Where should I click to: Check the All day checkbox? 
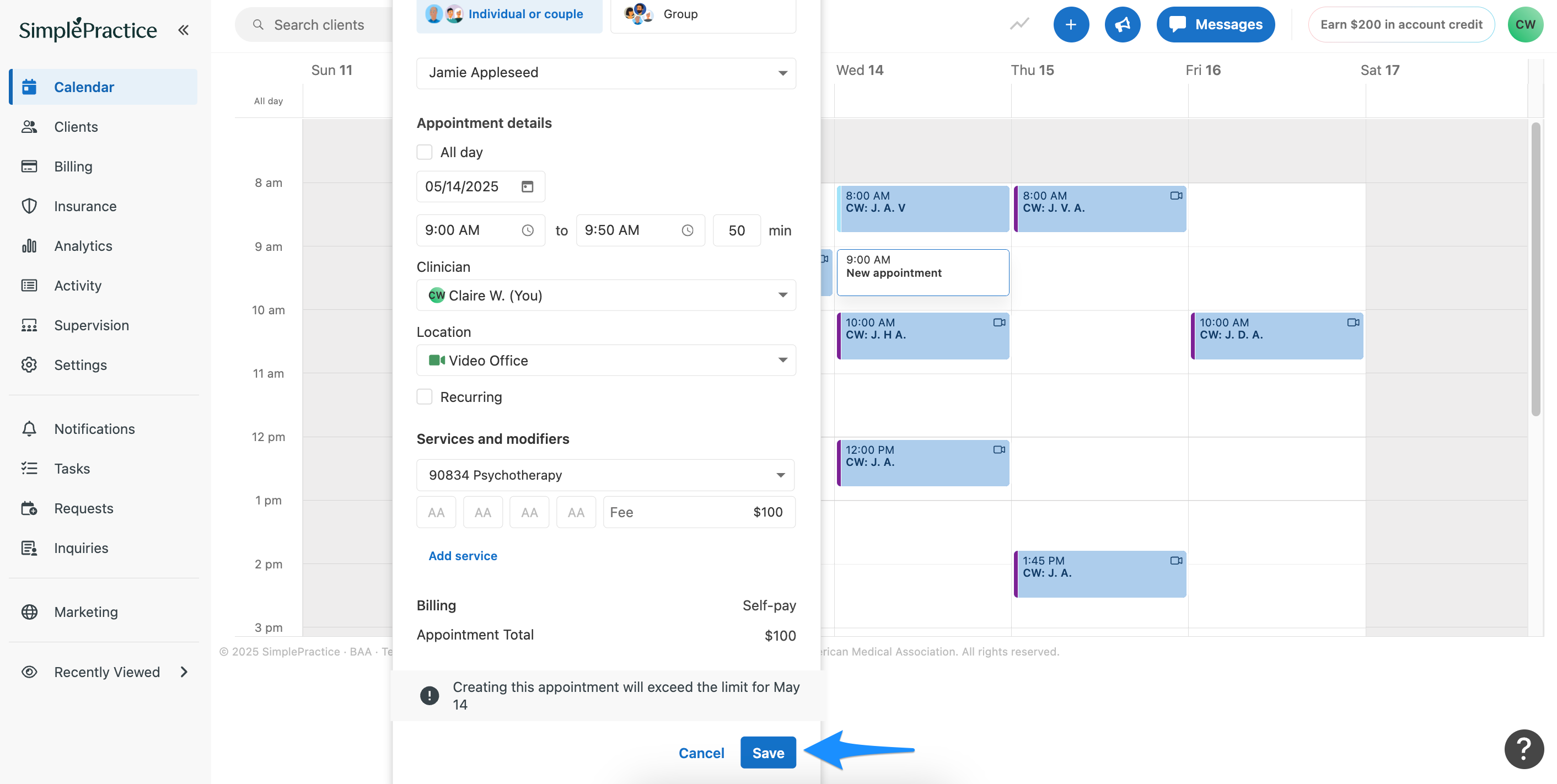pyautogui.click(x=425, y=152)
